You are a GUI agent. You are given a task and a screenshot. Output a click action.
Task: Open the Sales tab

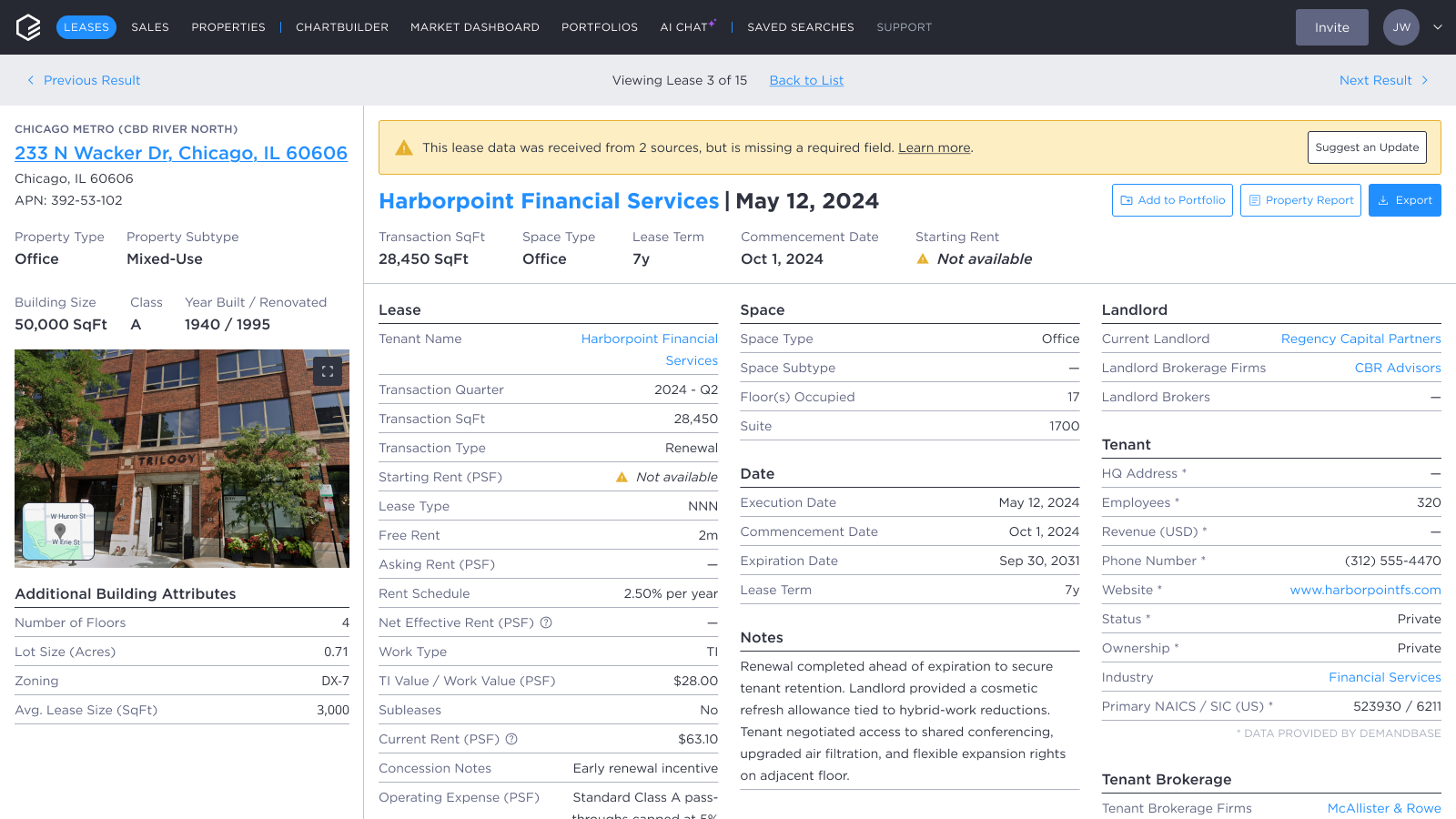click(x=150, y=27)
